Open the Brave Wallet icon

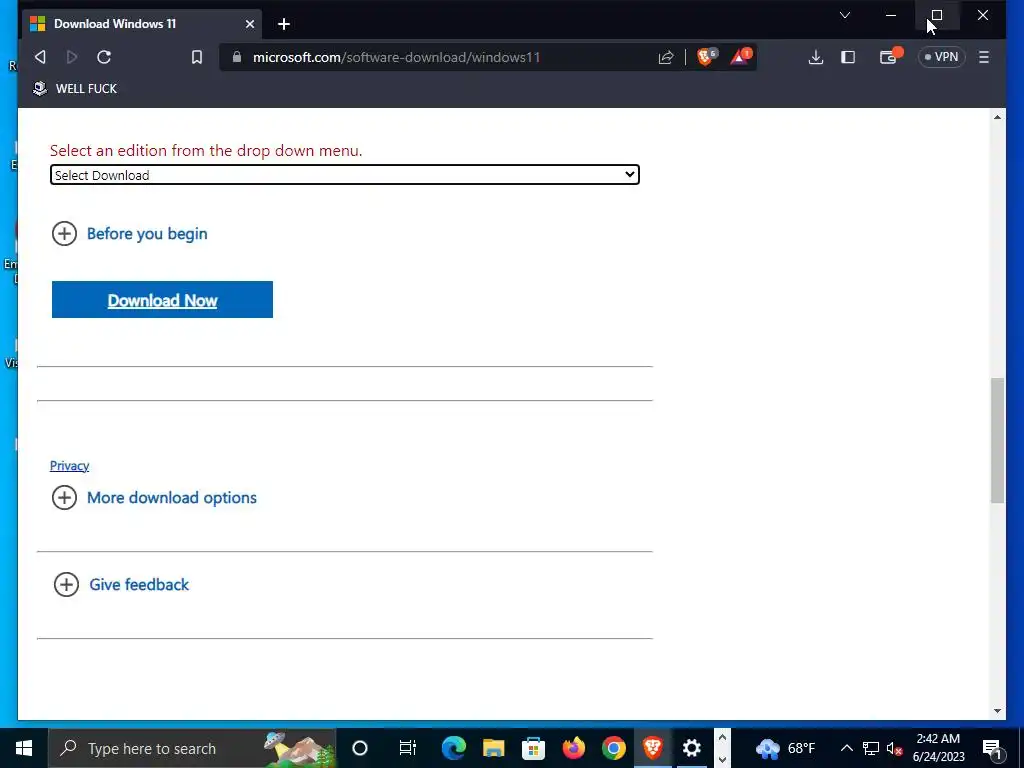(x=889, y=57)
